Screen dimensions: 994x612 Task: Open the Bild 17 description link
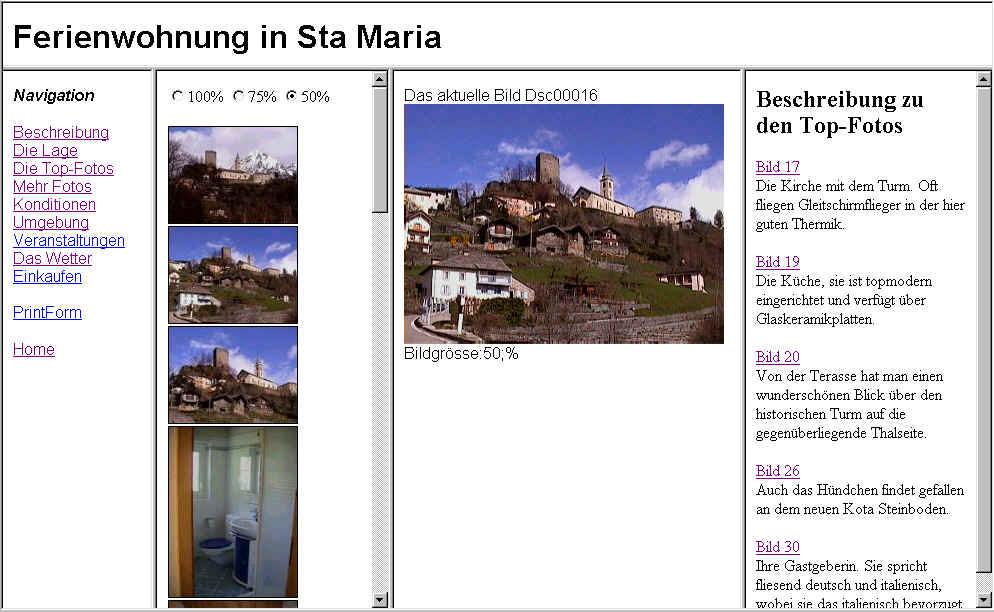click(777, 167)
